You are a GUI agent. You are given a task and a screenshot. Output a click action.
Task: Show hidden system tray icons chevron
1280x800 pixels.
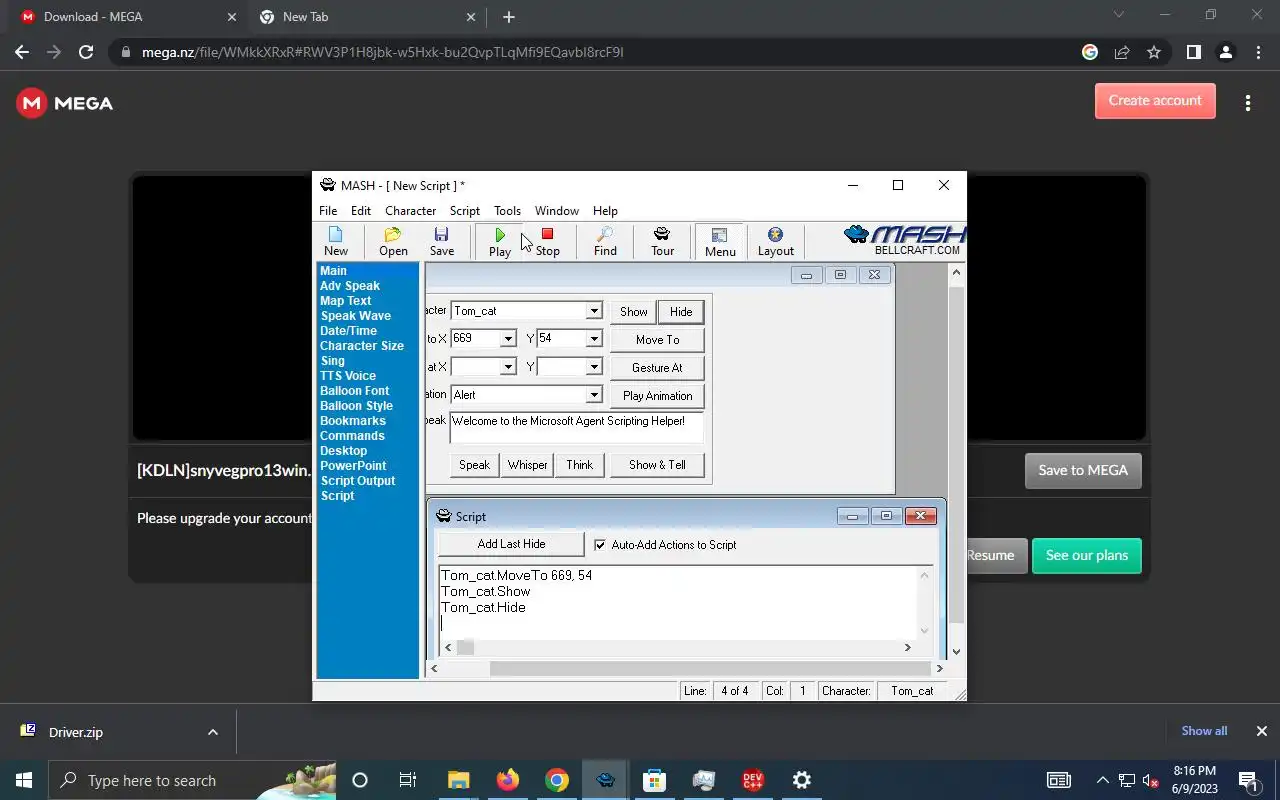coord(1102,780)
